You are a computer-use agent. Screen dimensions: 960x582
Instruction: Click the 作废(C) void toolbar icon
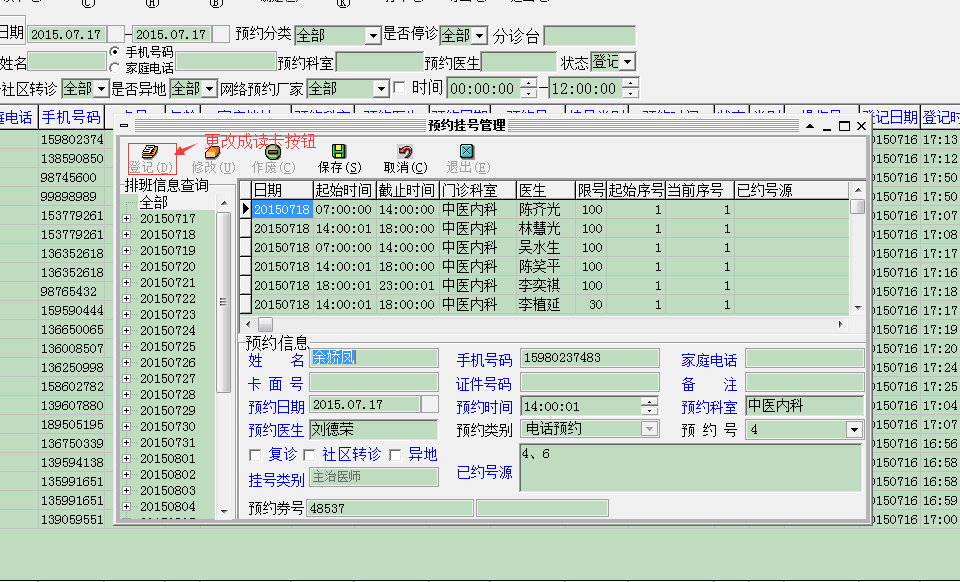(x=273, y=152)
